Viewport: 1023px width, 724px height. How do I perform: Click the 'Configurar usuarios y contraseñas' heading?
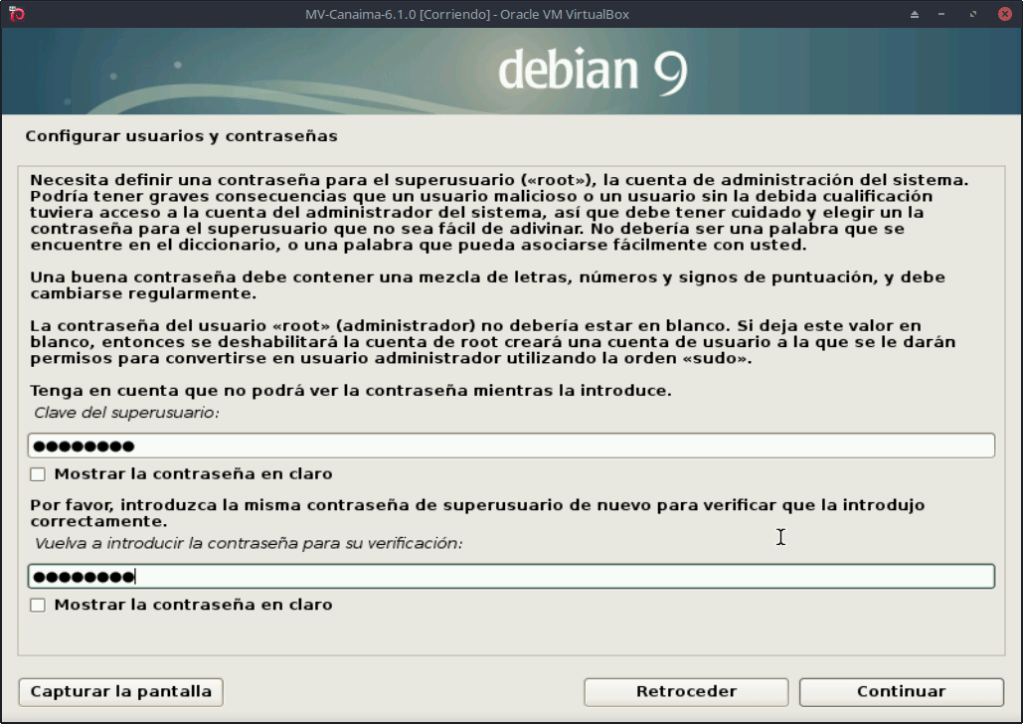181,135
